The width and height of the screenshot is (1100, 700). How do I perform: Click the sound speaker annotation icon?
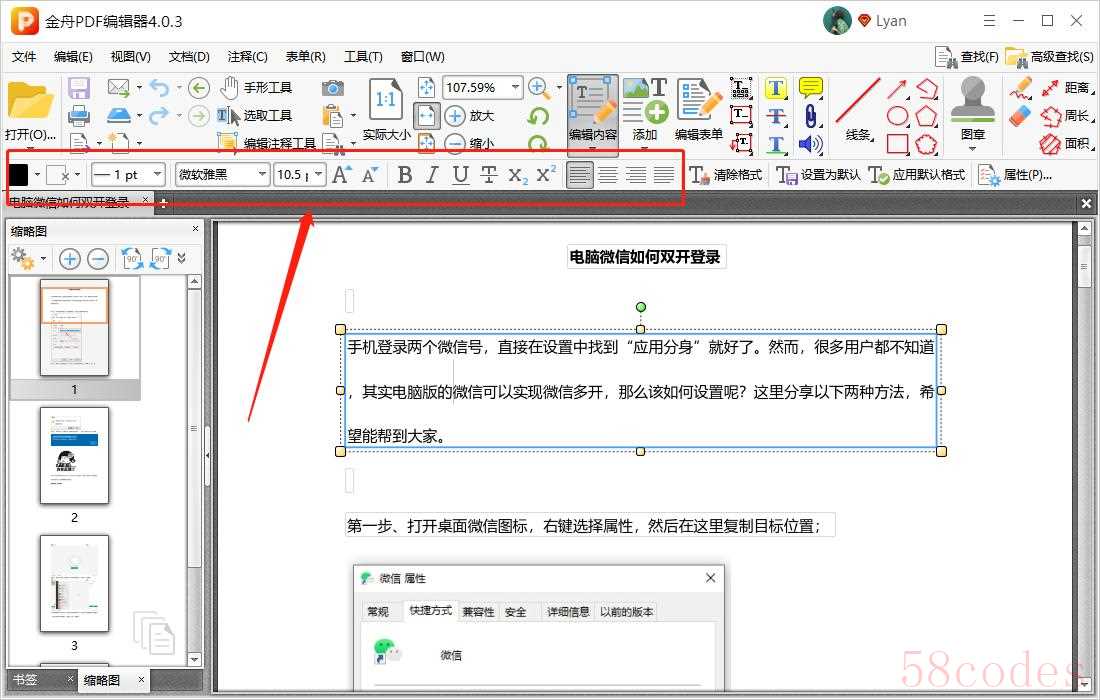810,144
